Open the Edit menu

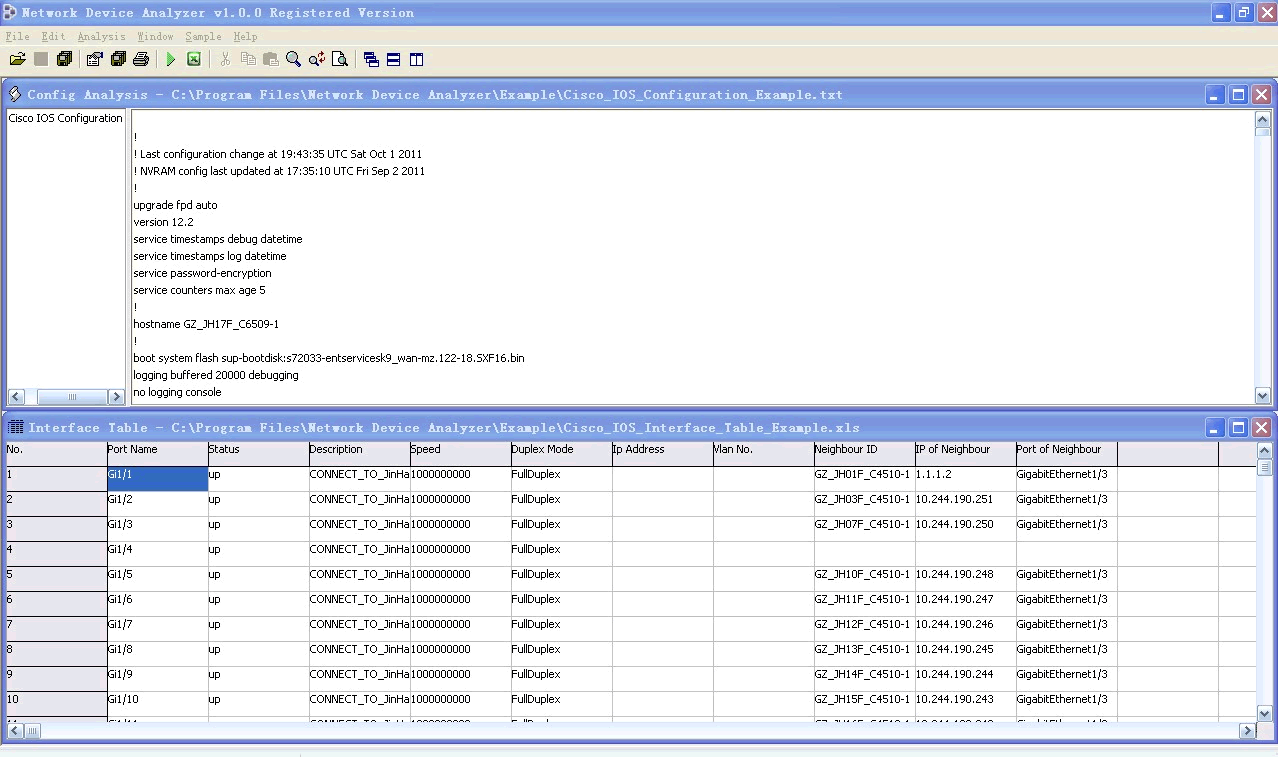click(x=53, y=37)
